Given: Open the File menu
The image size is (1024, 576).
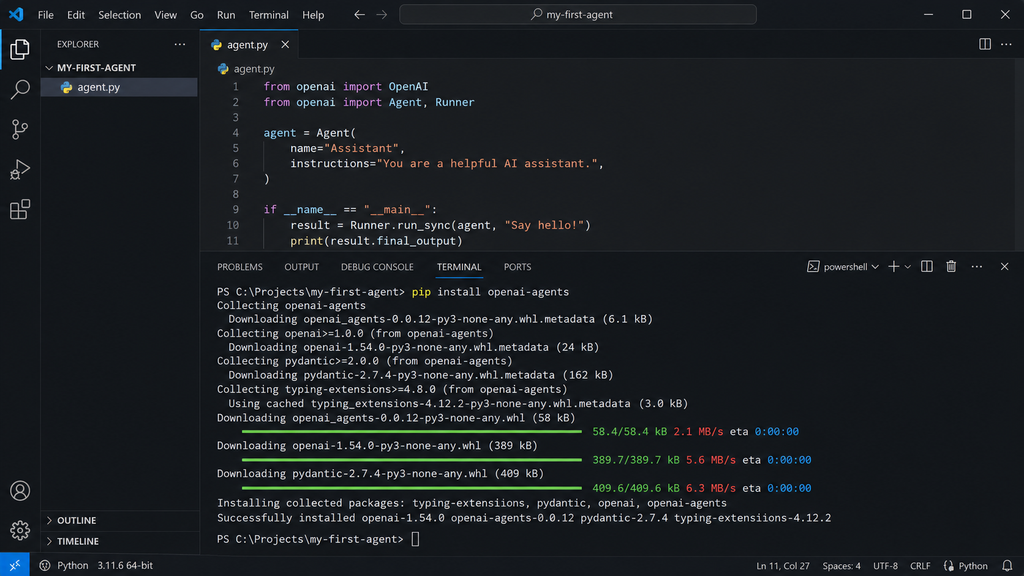Looking at the screenshot, I should (x=46, y=14).
